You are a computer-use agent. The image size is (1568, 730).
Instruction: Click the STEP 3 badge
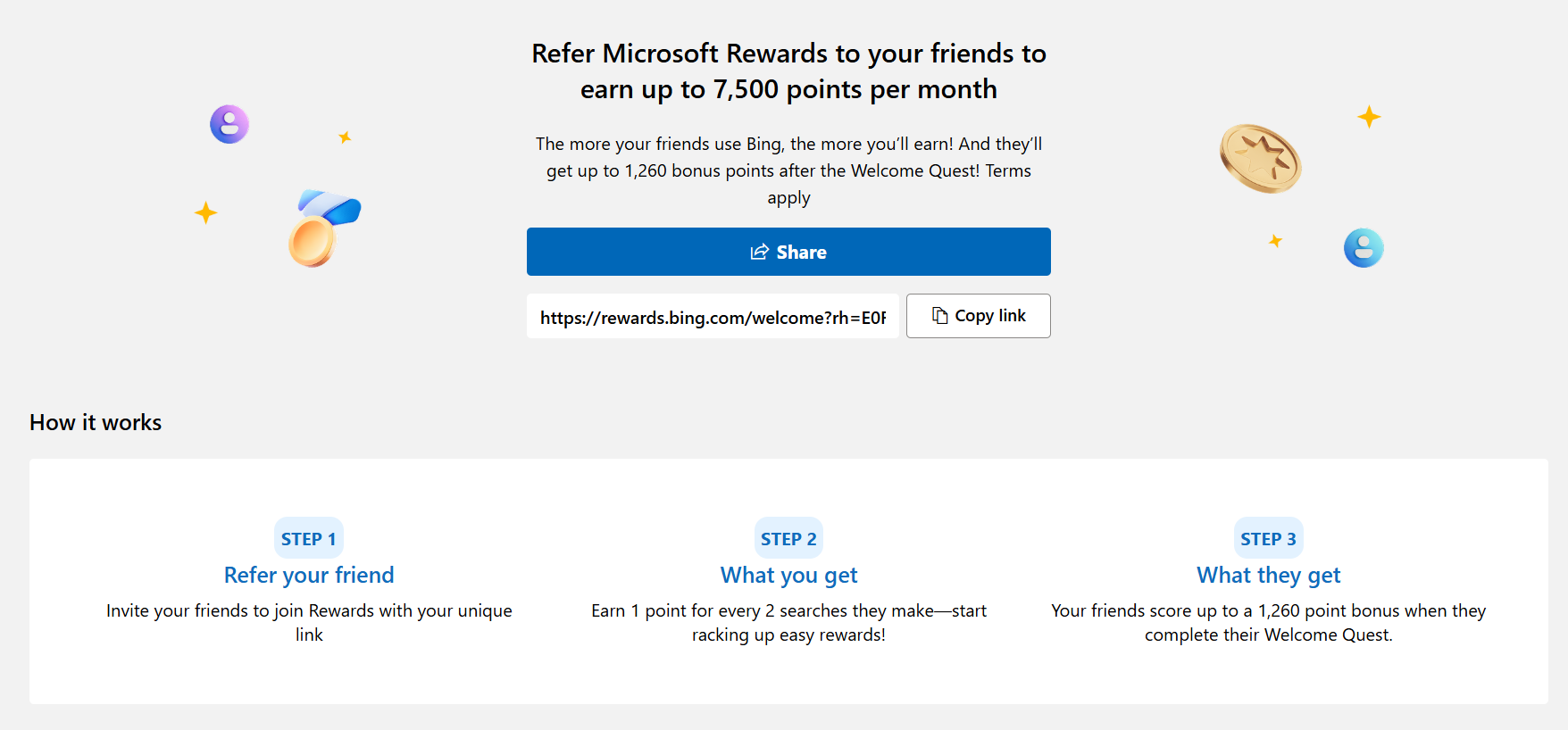click(1268, 537)
